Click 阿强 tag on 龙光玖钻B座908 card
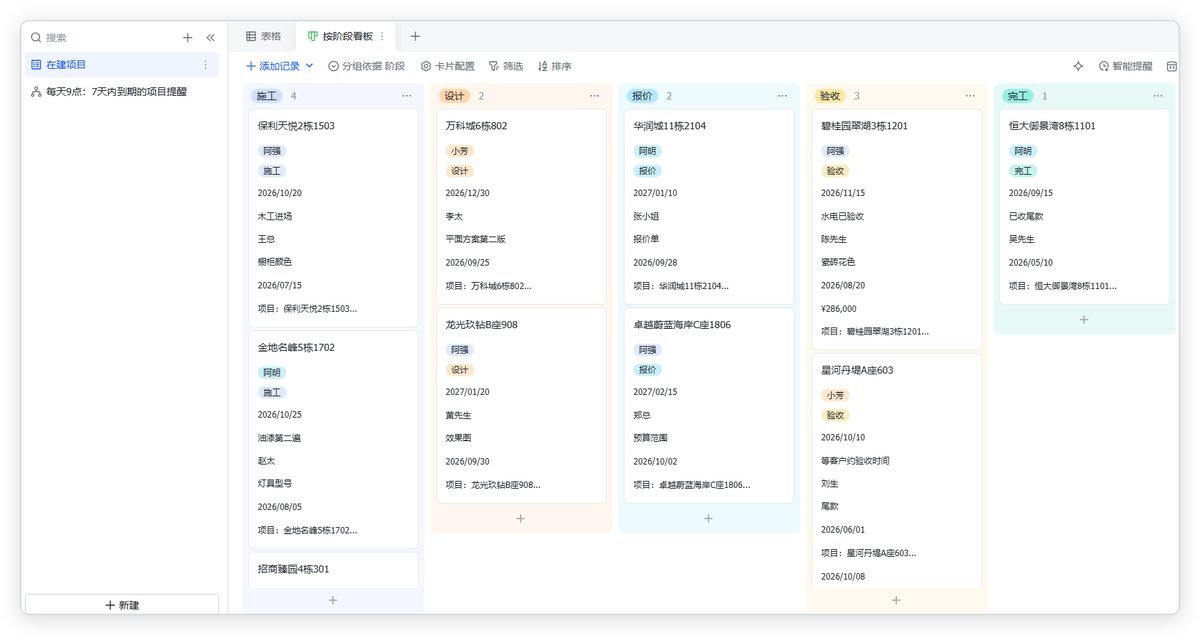This screenshot has width=1200, height=635. tap(459, 350)
